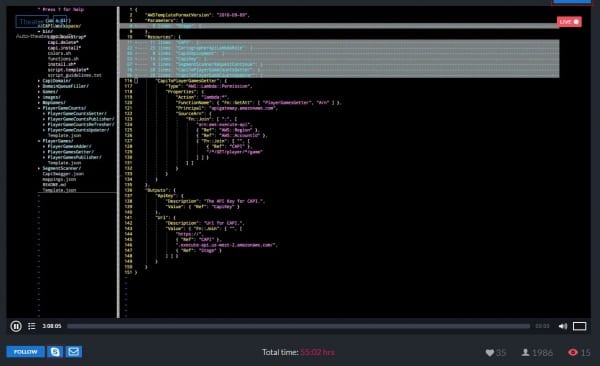Click the FOLLOW button

(x=26, y=352)
